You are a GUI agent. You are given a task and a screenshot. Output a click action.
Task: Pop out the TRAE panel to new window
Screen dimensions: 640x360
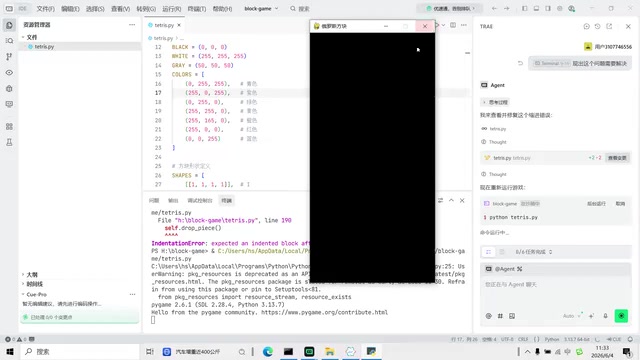click(x=609, y=27)
